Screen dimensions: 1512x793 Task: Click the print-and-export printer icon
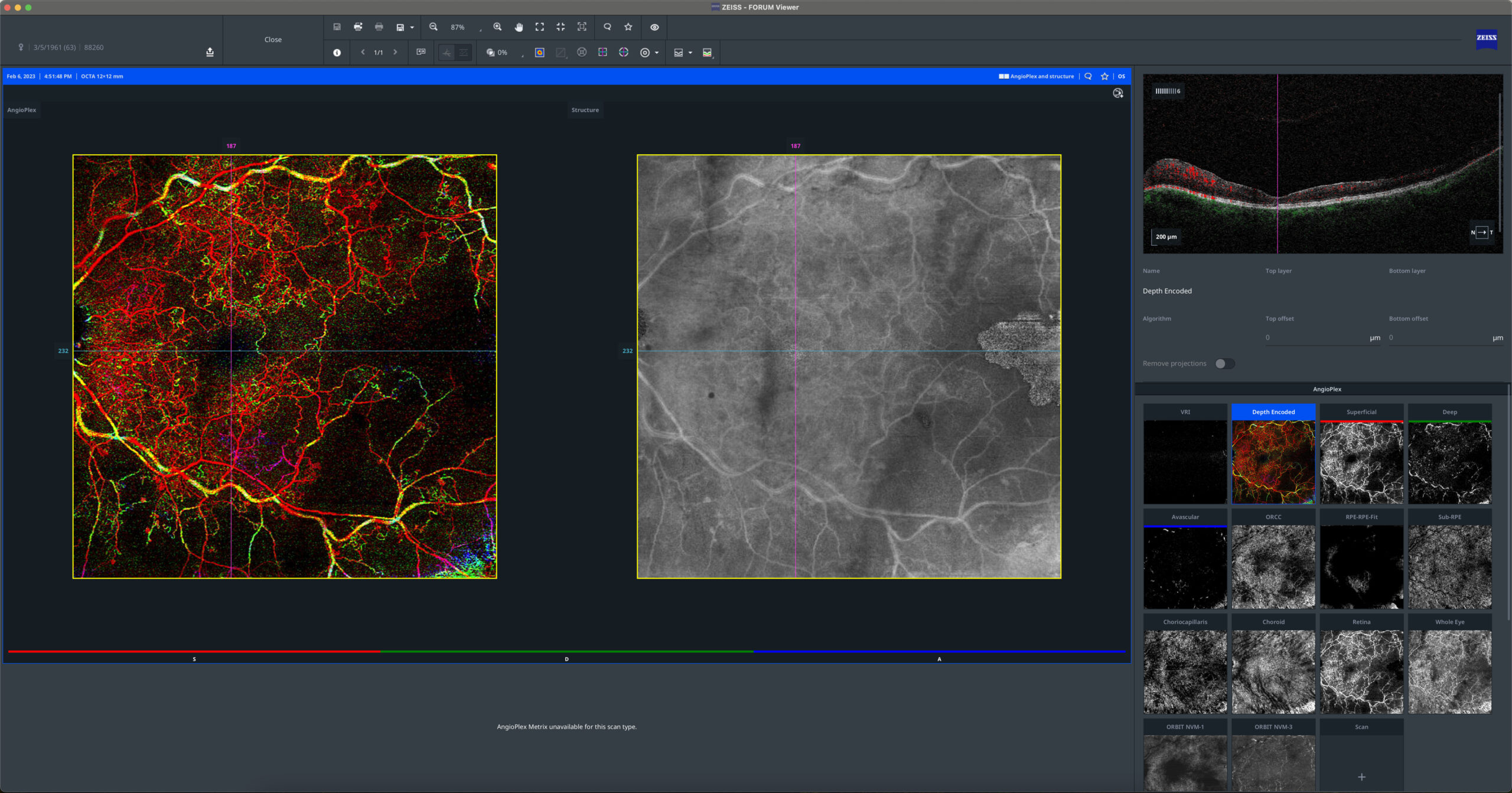(x=358, y=27)
